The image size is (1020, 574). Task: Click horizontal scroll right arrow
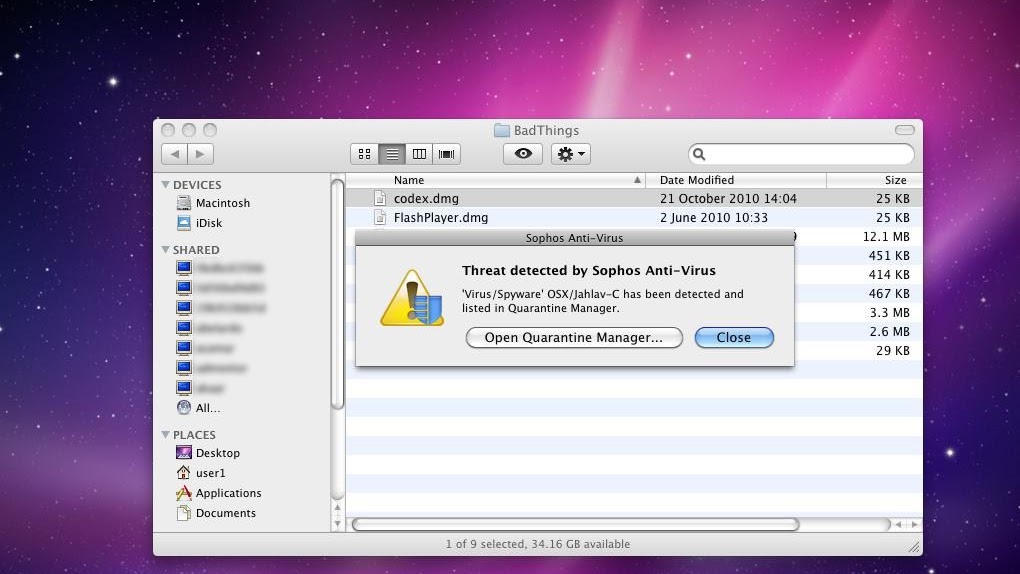(914, 525)
